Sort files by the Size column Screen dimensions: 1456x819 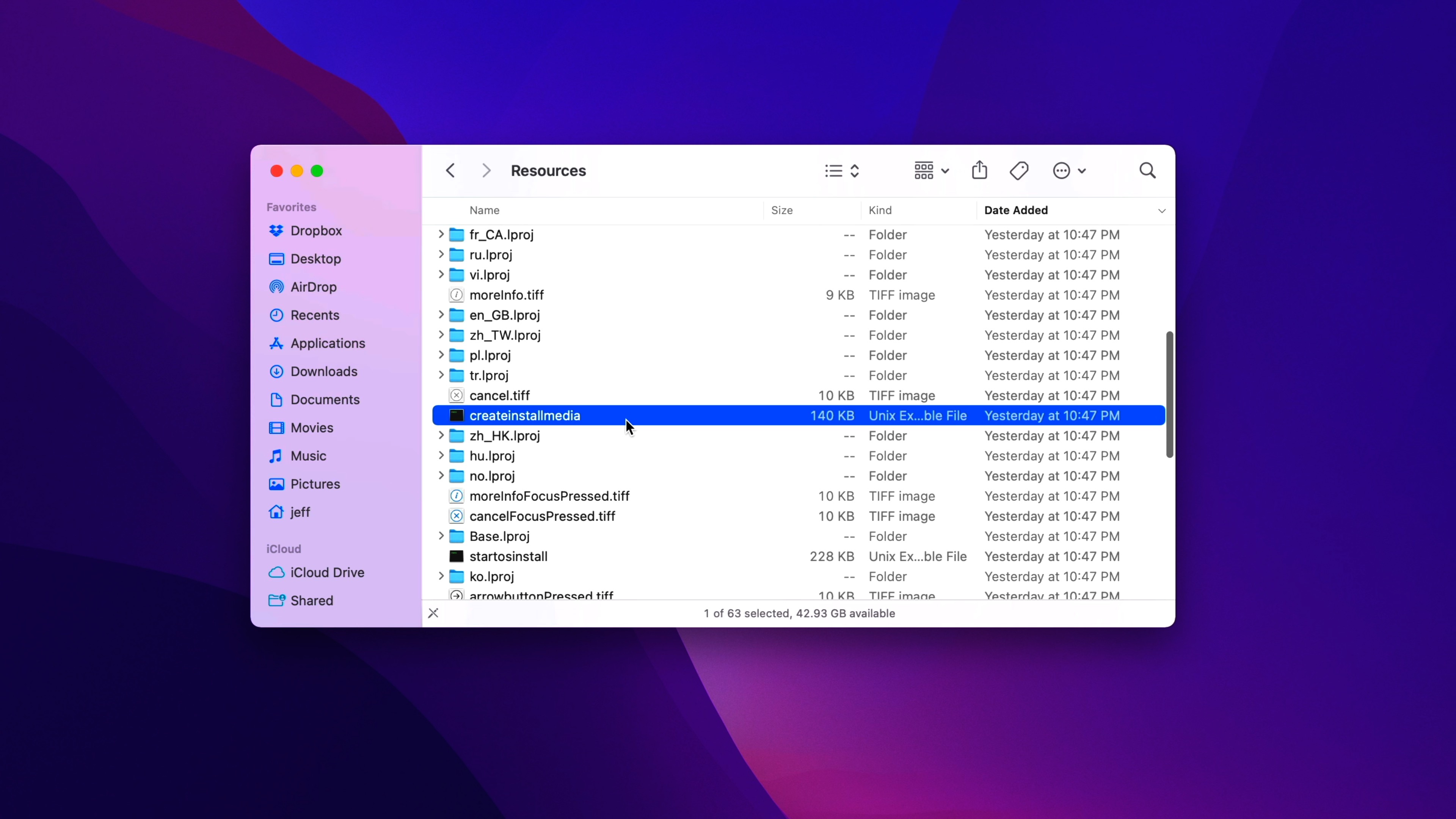[782, 210]
